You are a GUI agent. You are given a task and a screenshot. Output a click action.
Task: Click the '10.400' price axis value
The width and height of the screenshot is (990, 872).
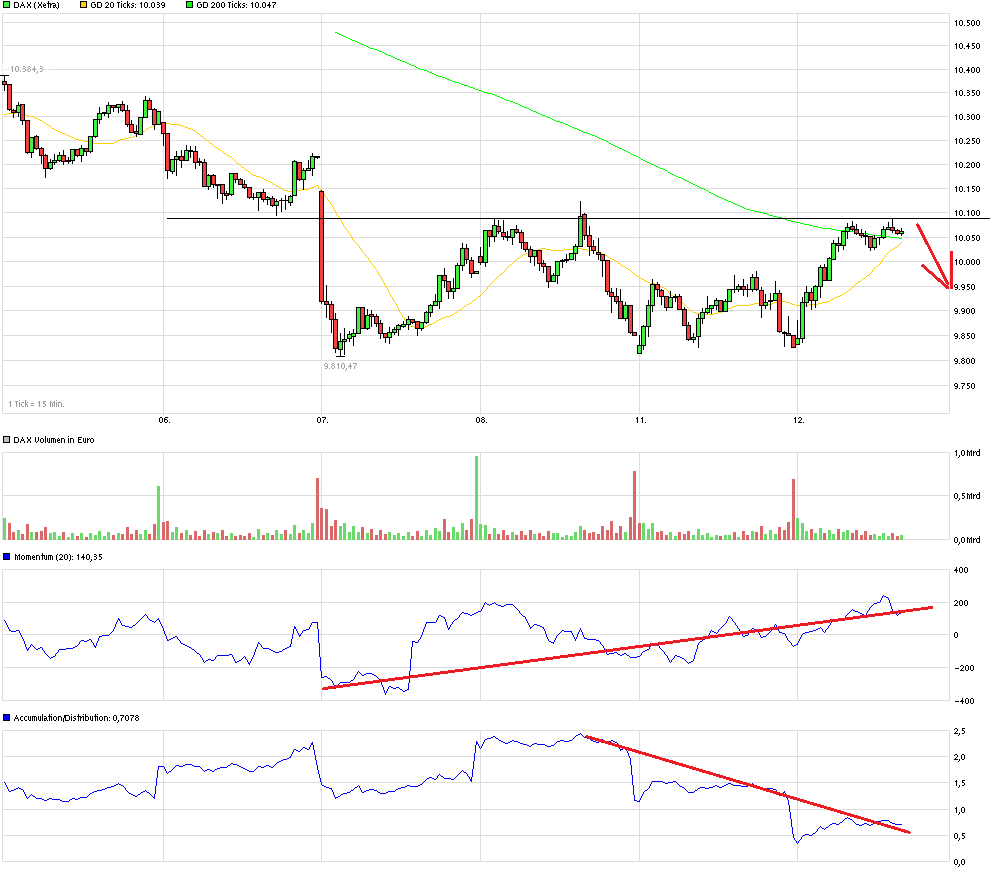click(967, 70)
